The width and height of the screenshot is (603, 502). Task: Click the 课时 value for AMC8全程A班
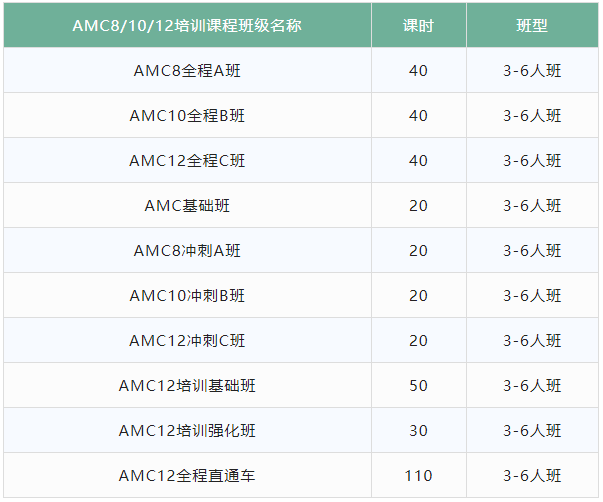click(x=418, y=71)
